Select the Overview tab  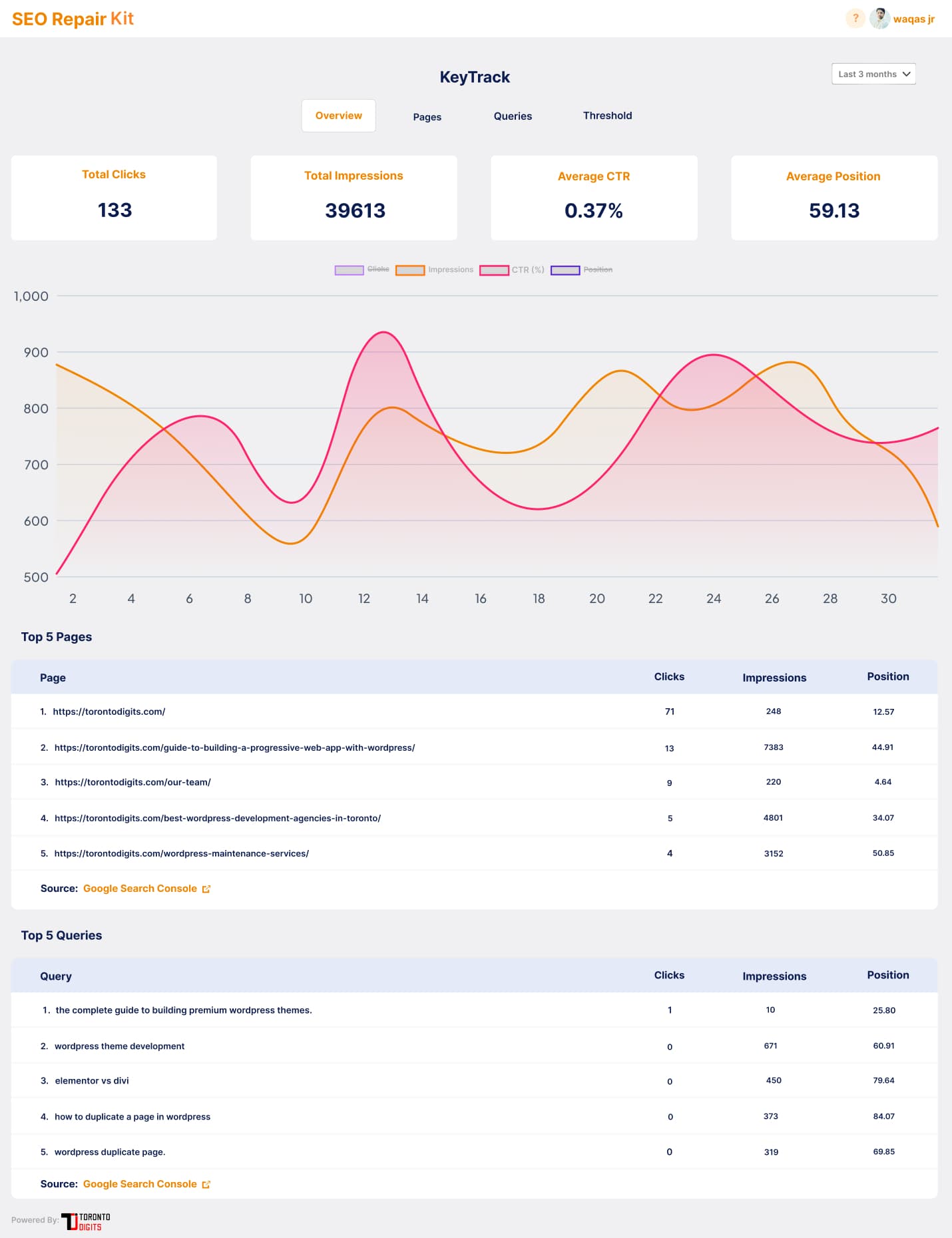click(338, 116)
